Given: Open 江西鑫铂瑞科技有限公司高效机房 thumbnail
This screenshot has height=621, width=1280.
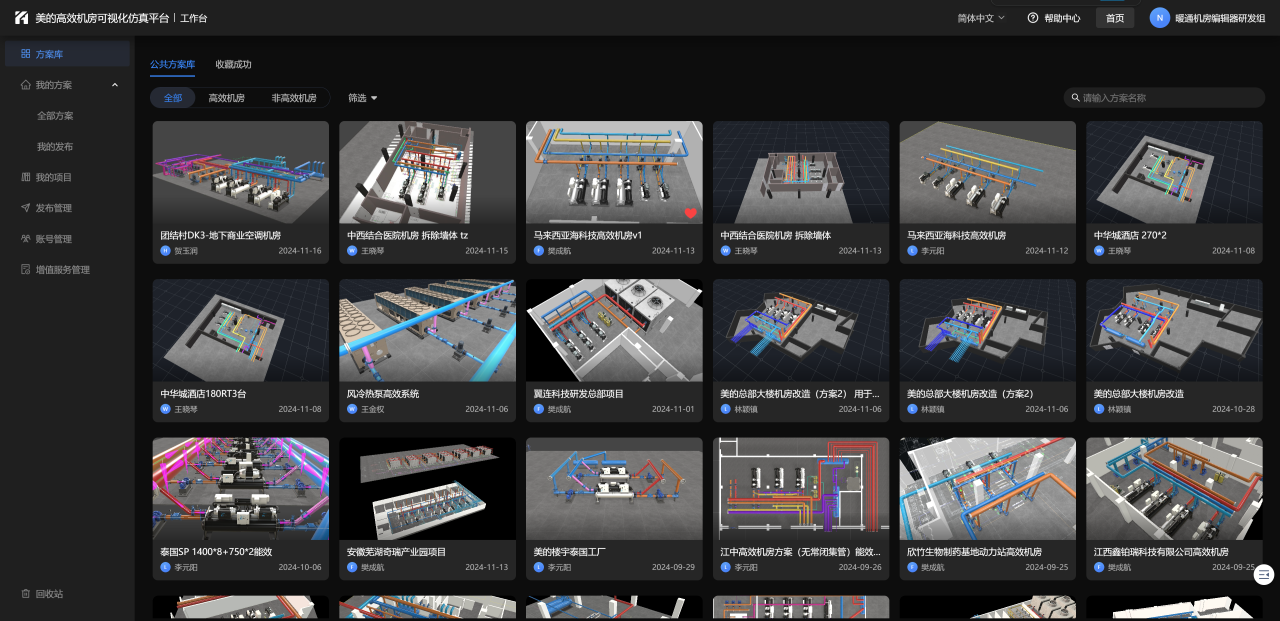Looking at the screenshot, I should (1174, 488).
